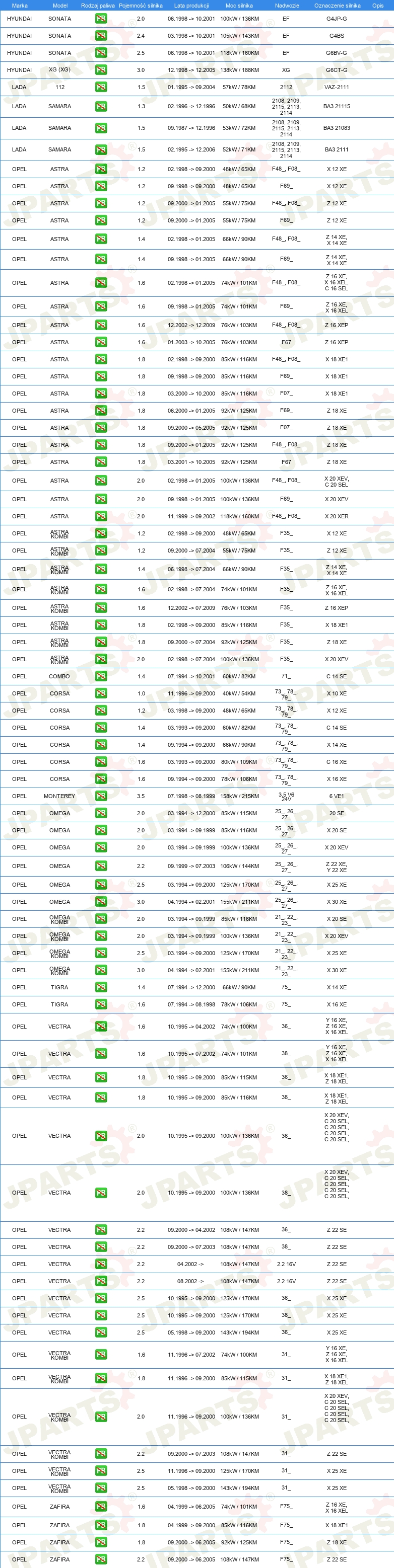The height and width of the screenshot is (1568, 394).
Task: Click the fuel icon for Lada Samara BA3 2111
Action: [101, 150]
